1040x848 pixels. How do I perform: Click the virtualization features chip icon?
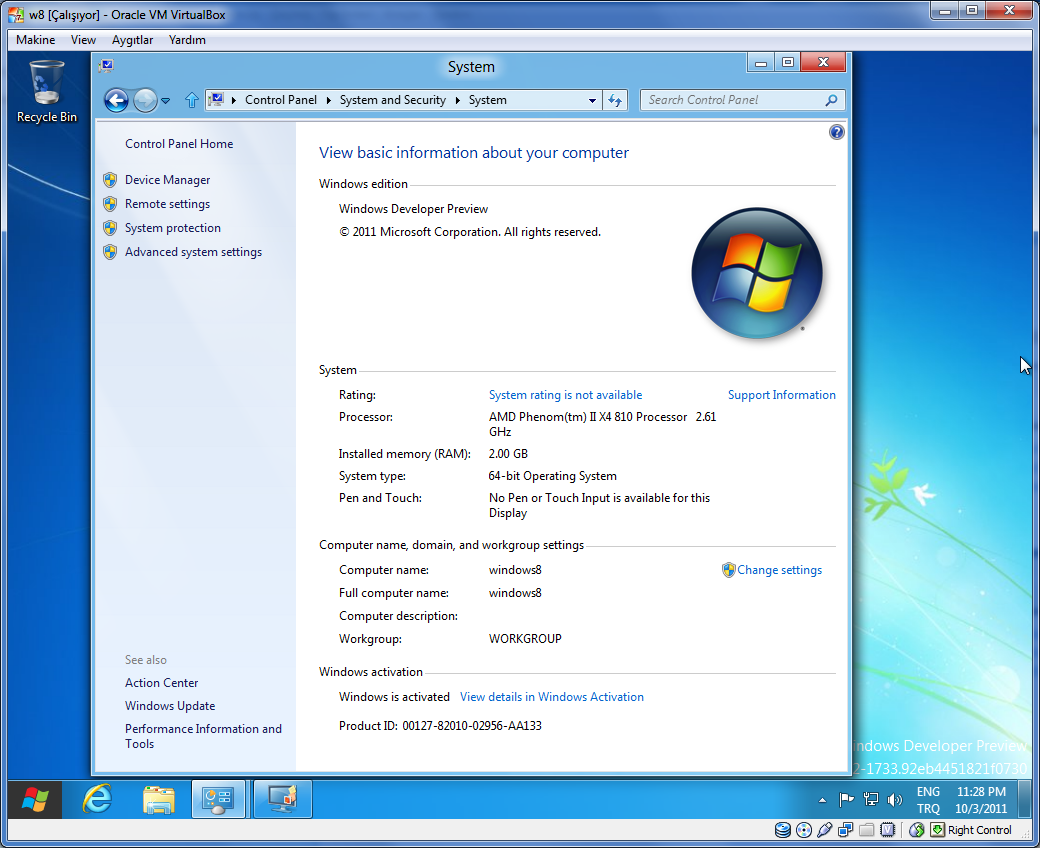coord(887,830)
